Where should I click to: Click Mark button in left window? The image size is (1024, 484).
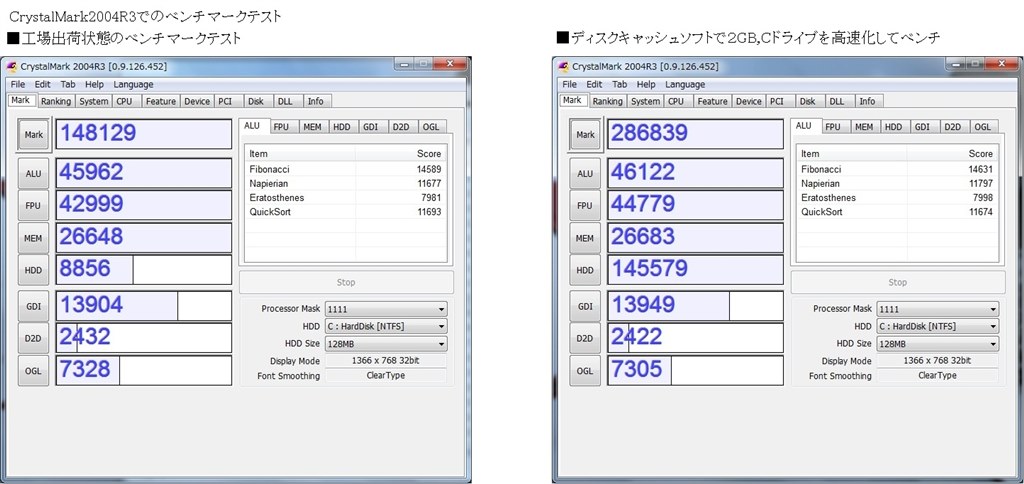click(x=33, y=135)
